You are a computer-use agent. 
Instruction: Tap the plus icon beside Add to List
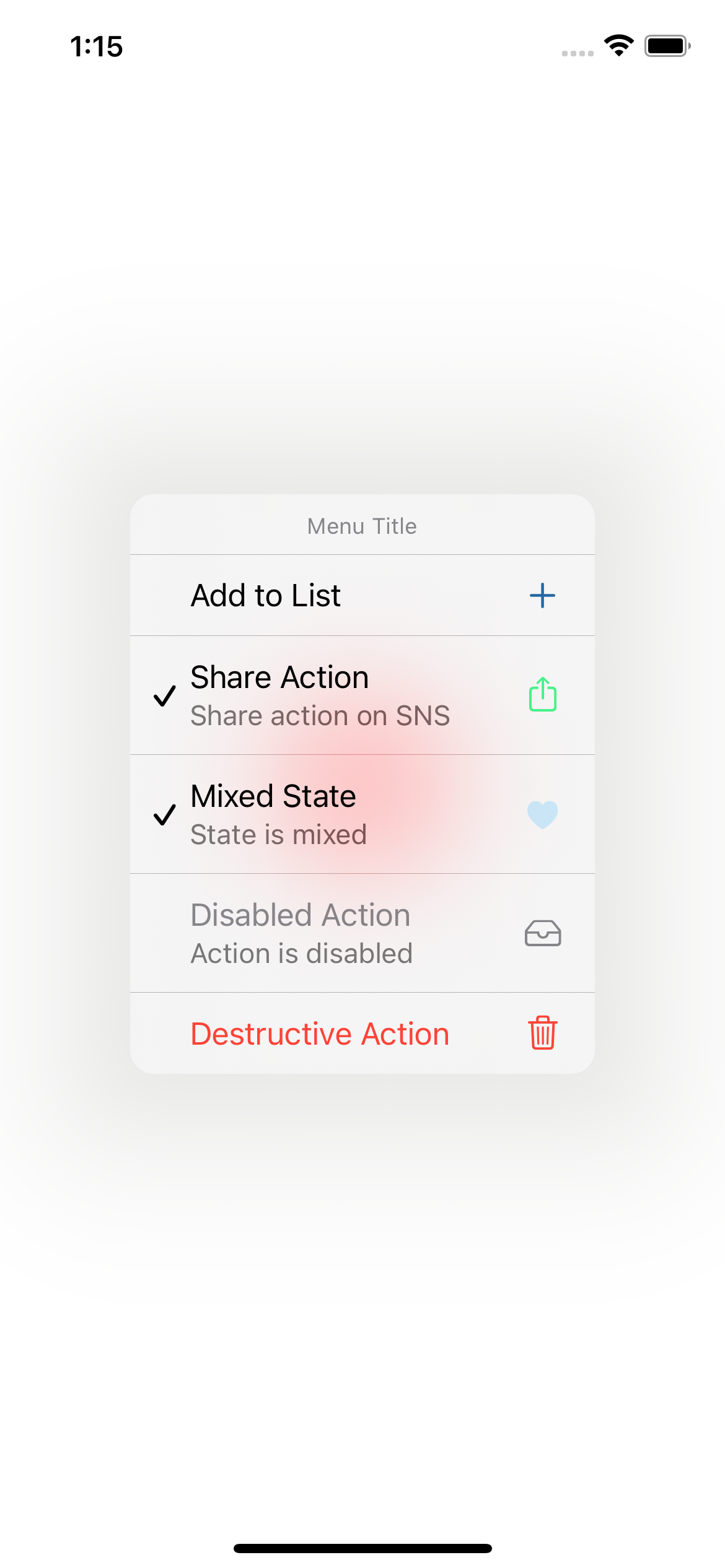pos(542,595)
